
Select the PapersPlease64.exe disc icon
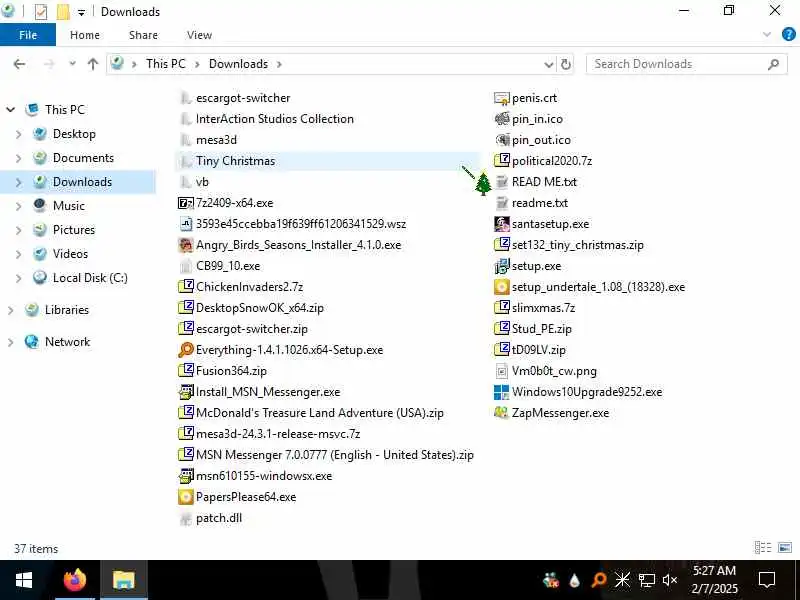185,497
